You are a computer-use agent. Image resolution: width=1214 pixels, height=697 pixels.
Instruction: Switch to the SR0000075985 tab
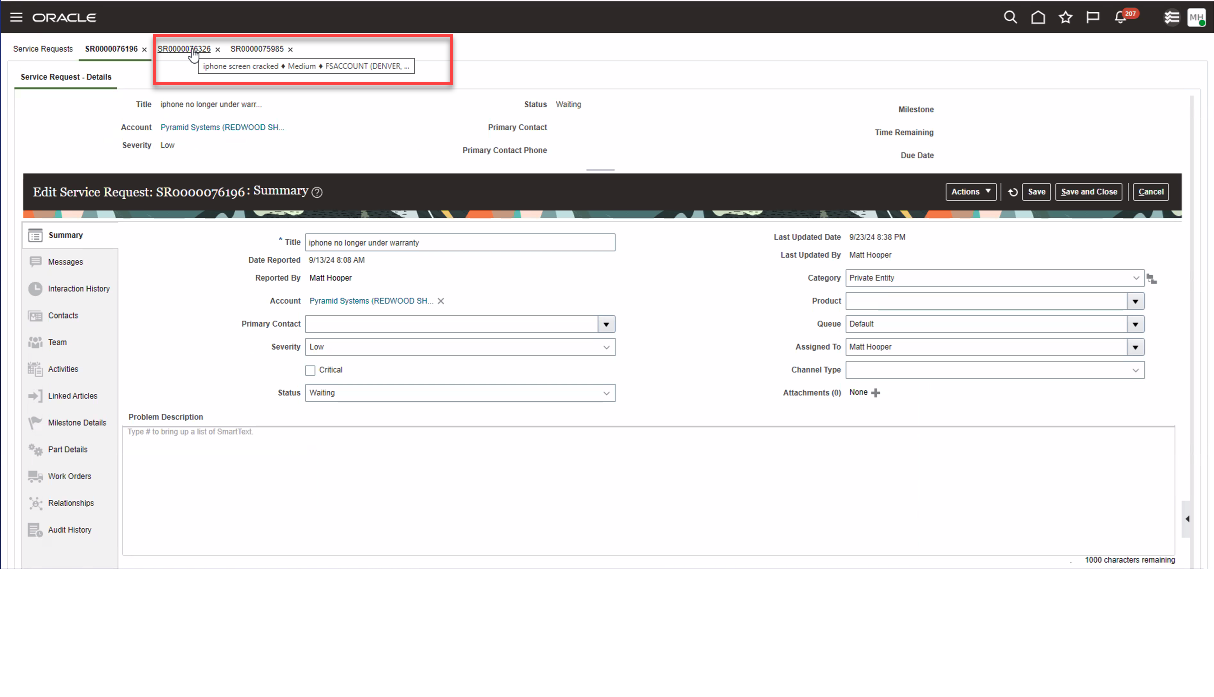pos(257,48)
